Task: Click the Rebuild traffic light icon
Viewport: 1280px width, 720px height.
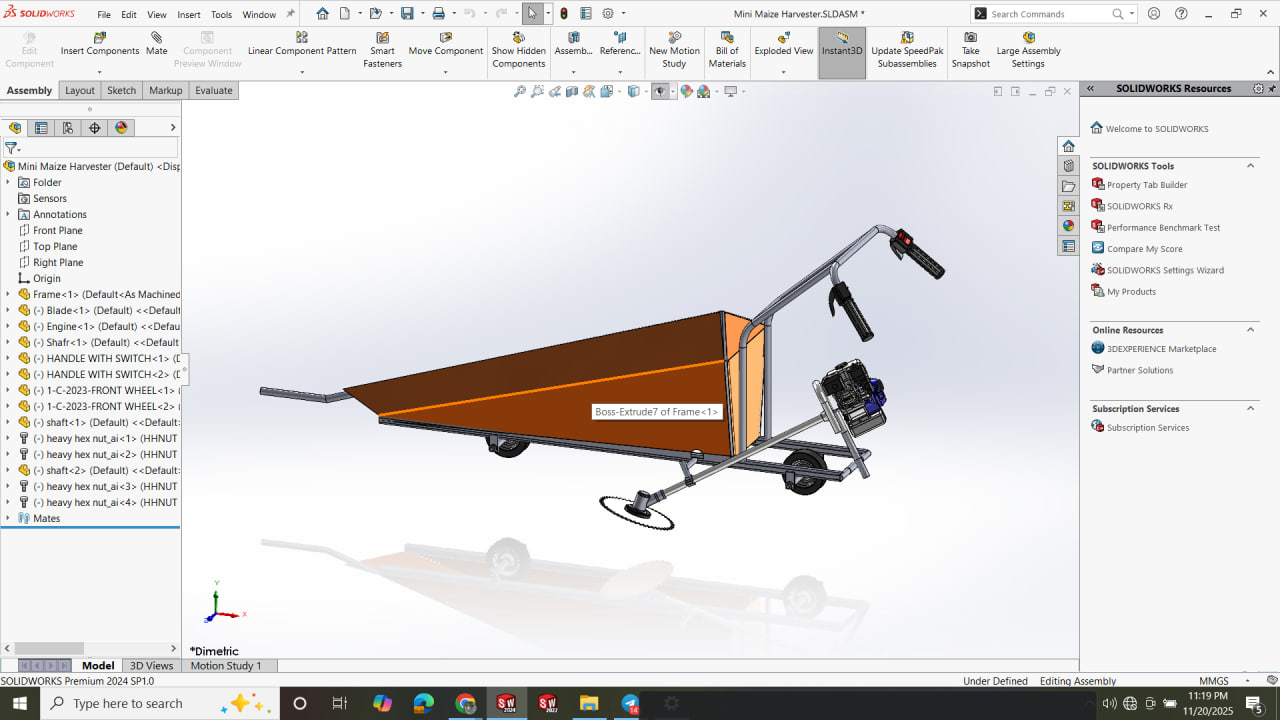Action: coord(564,14)
